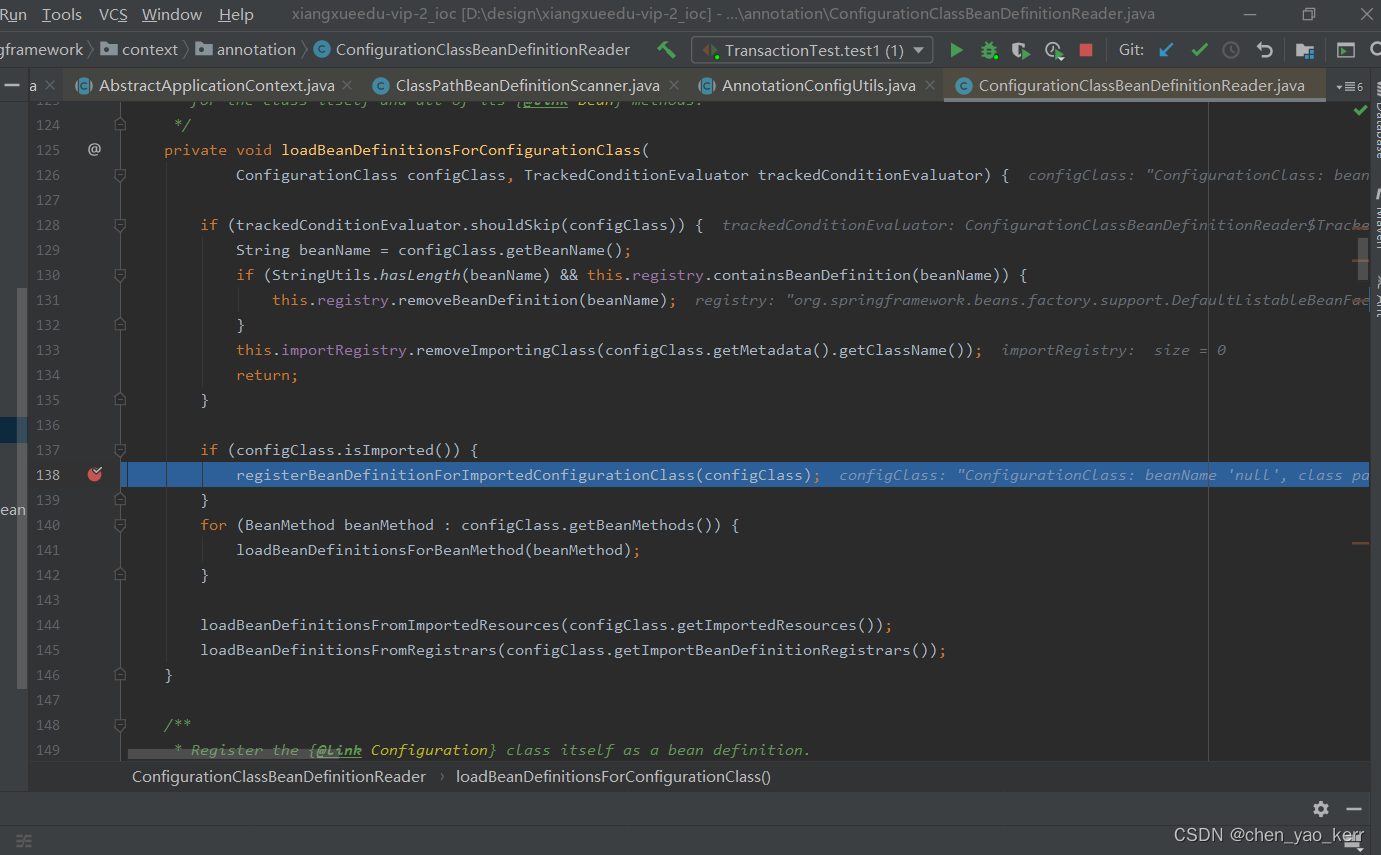Hide tool window using the minus icon

click(x=1354, y=808)
